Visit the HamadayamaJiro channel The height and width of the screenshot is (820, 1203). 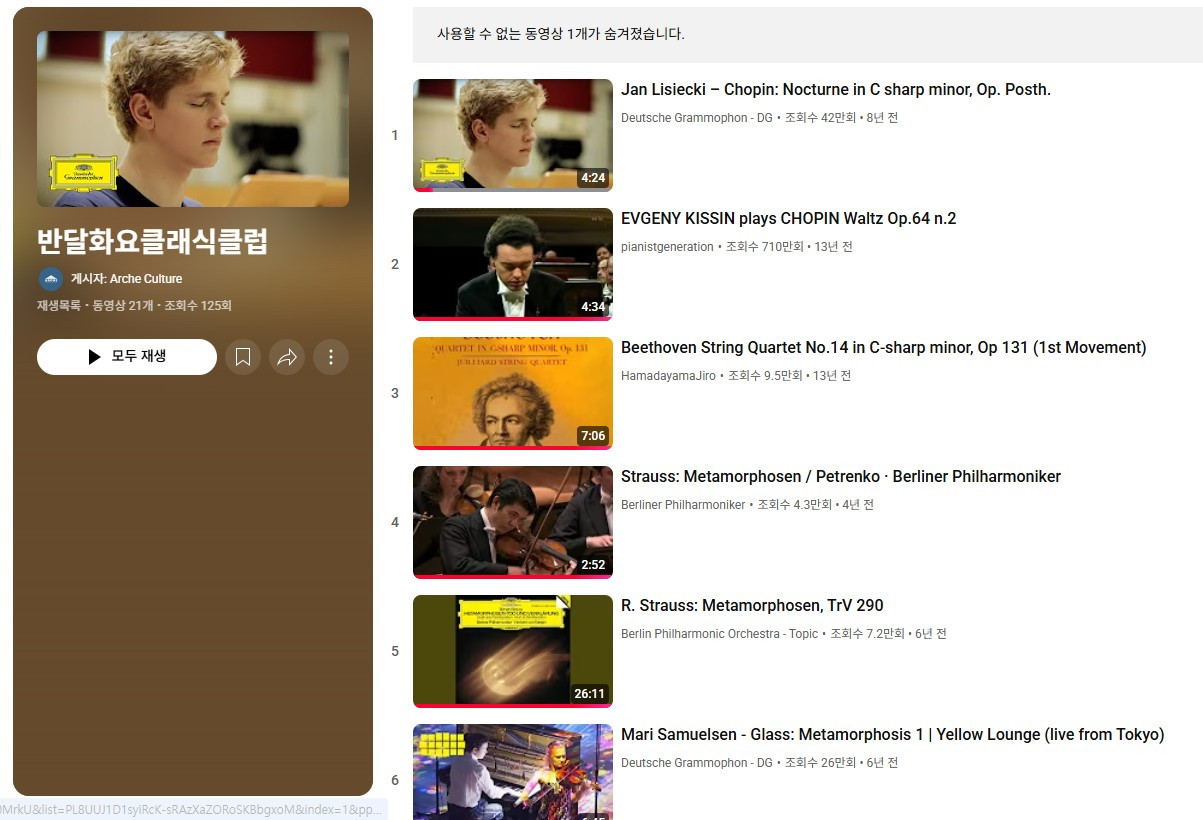[668, 376]
